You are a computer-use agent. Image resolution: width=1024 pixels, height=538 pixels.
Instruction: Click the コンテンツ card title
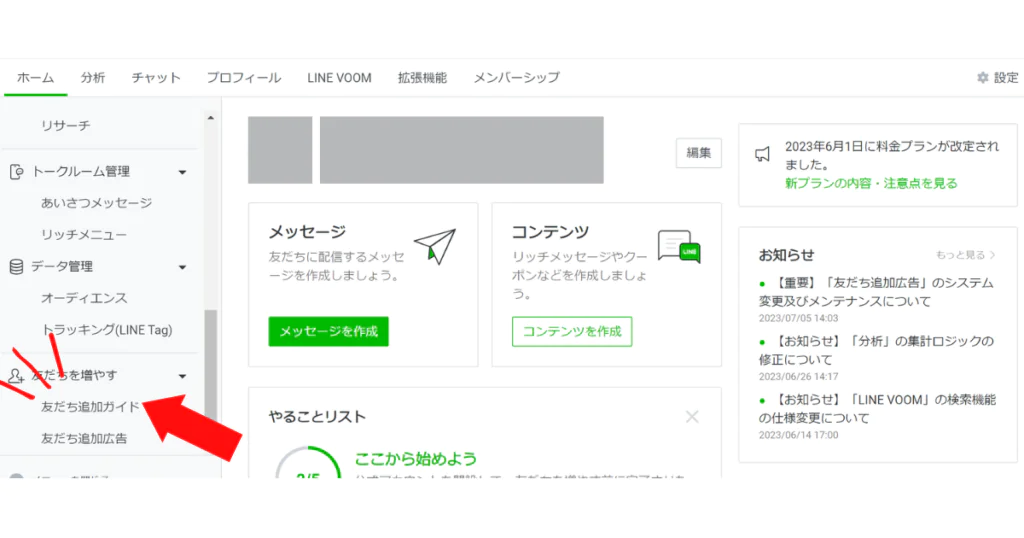551,232
